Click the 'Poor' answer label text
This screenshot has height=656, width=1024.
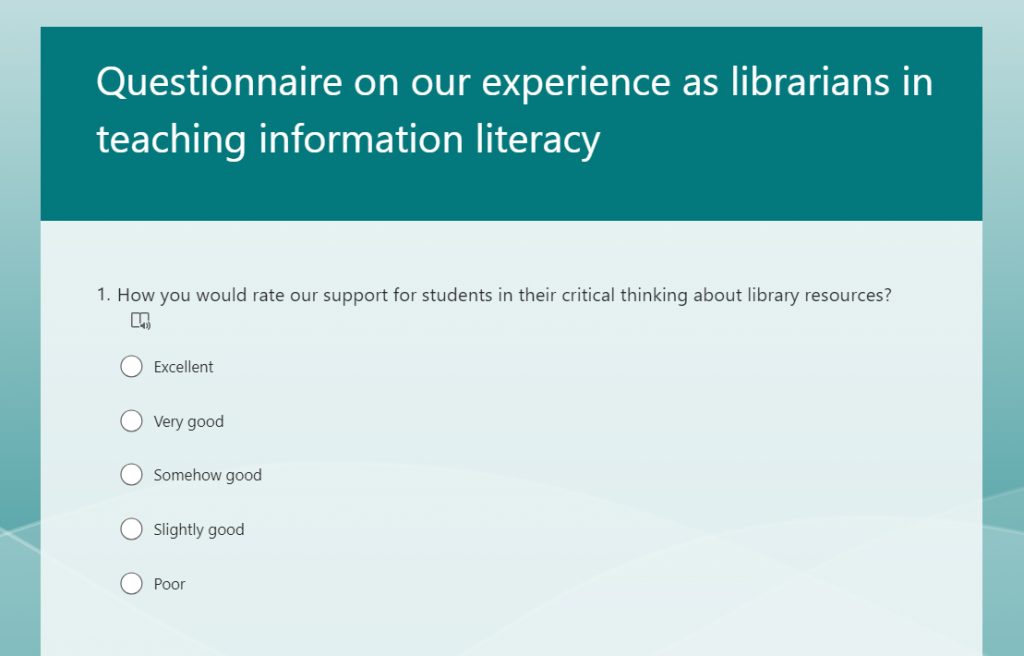pyautogui.click(x=169, y=584)
